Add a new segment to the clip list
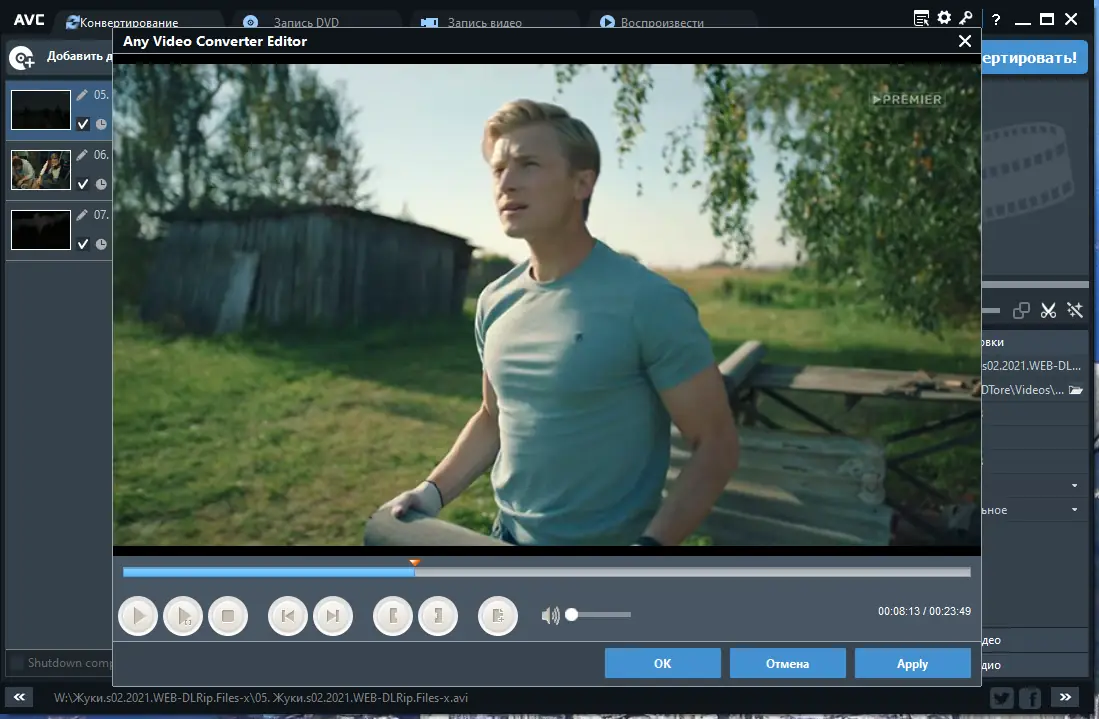1099x719 pixels. (498, 616)
